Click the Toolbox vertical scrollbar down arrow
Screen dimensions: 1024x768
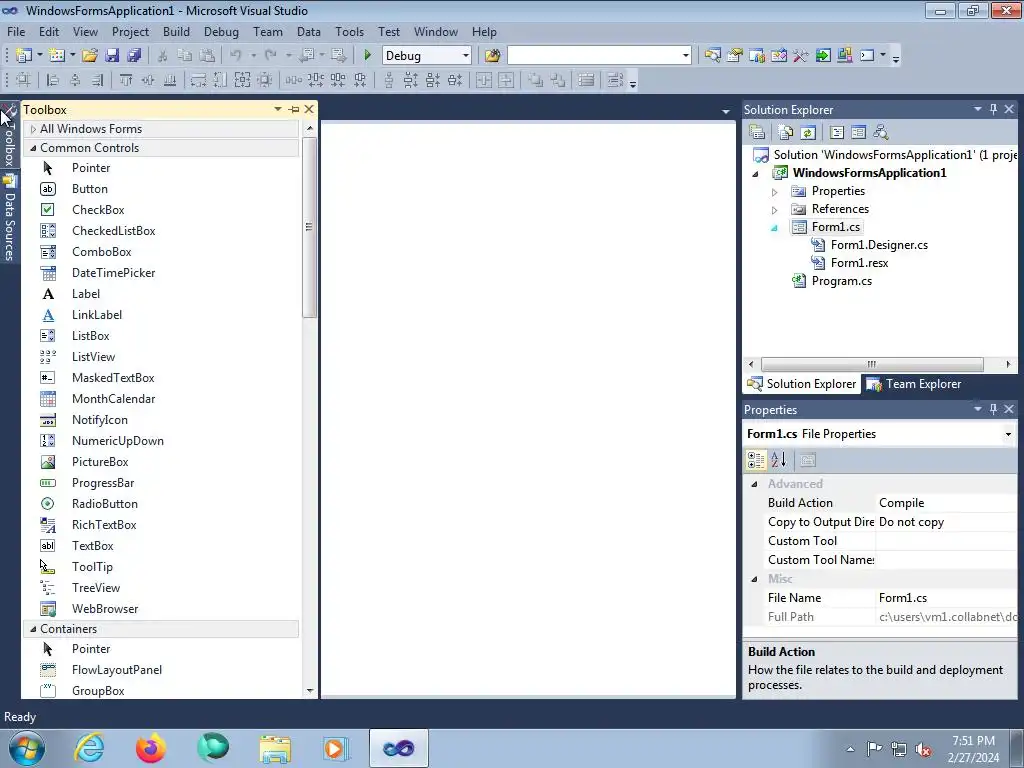click(310, 690)
